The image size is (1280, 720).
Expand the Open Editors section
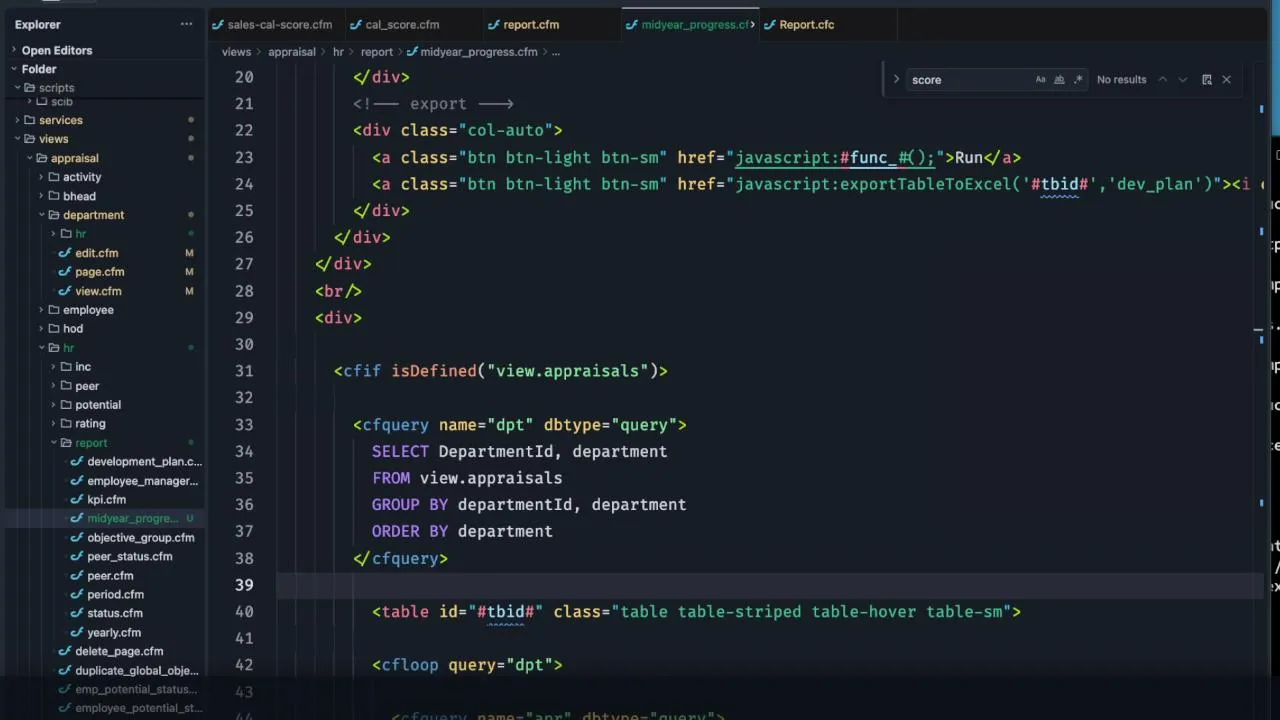tap(57, 50)
